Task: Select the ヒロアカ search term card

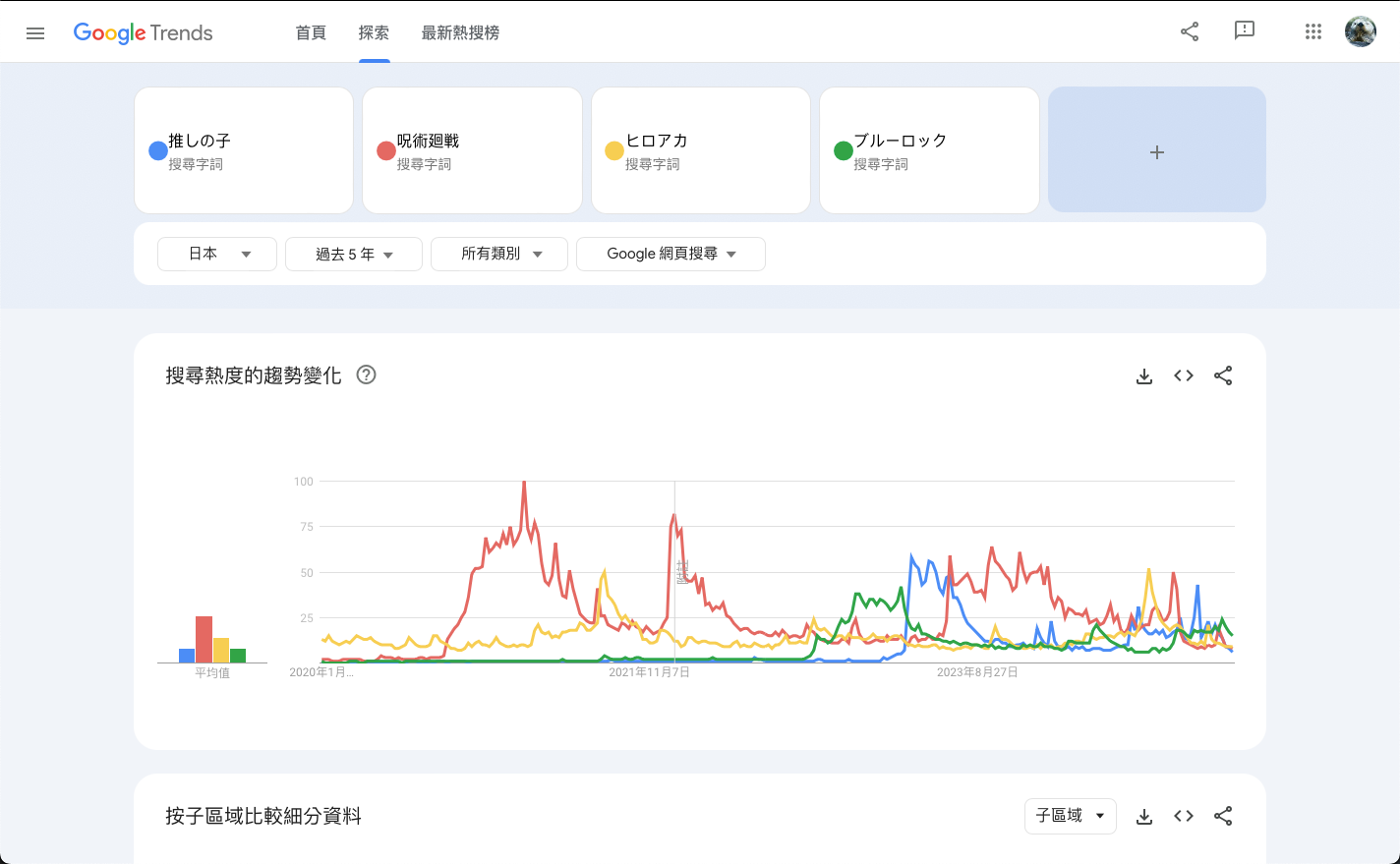Action: [701, 150]
